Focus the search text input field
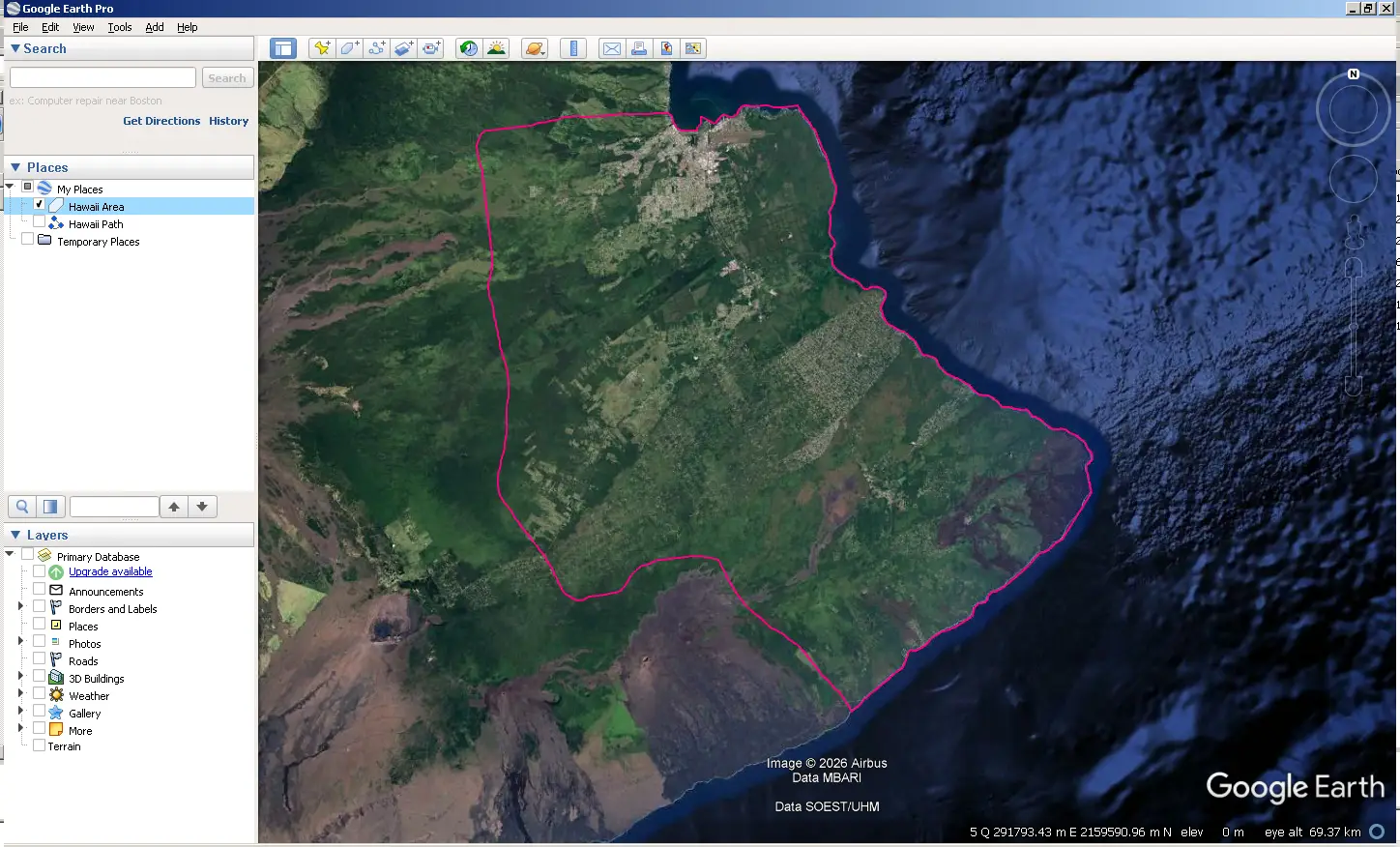Screen dimensions: 1400x847 [102, 77]
